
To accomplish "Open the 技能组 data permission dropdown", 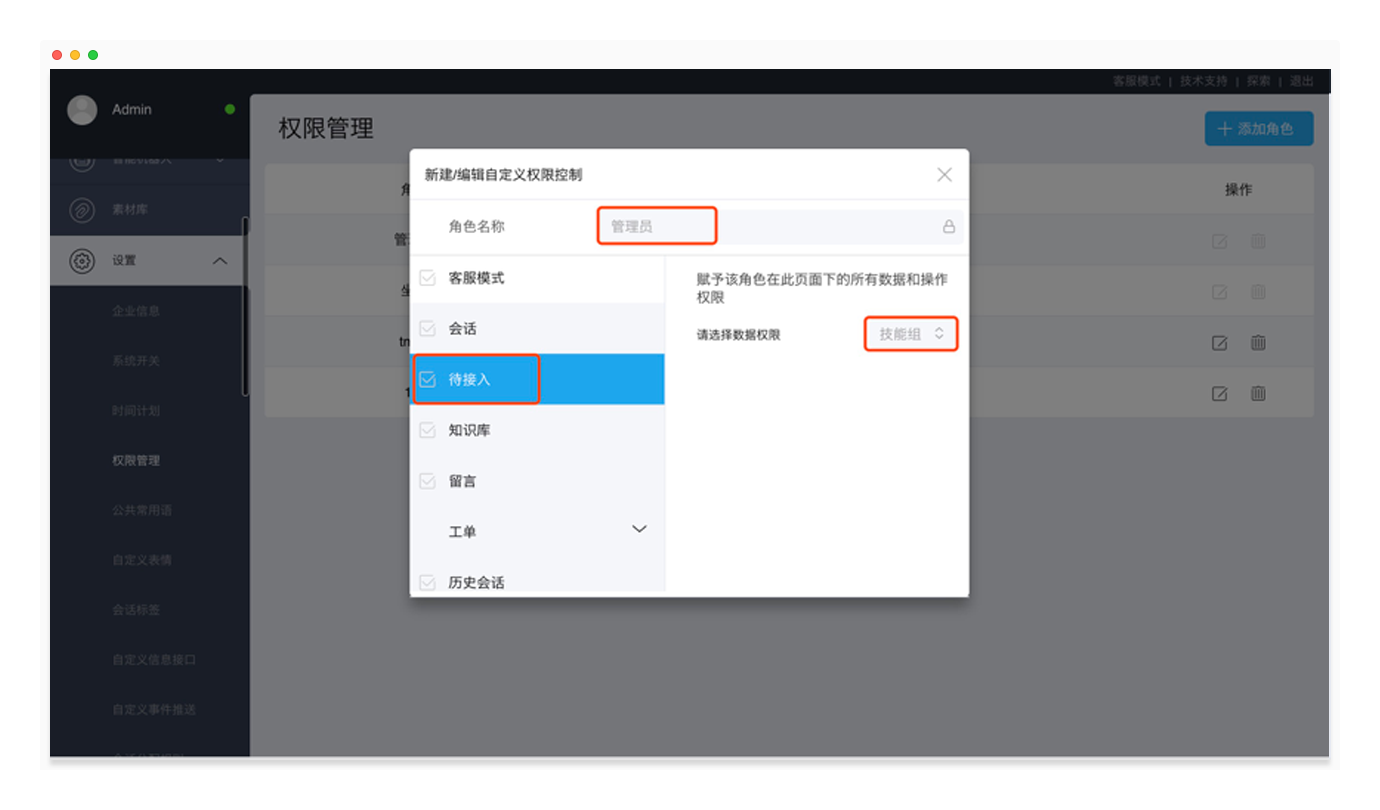I will tap(910, 334).
